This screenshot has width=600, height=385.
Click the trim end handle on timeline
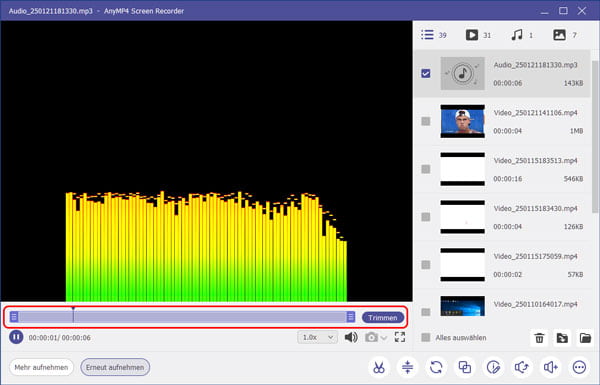coord(351,316)
